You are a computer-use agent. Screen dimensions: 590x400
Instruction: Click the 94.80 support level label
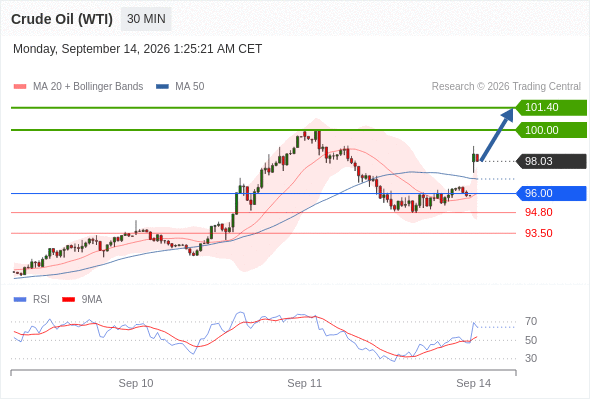point(539,212)
